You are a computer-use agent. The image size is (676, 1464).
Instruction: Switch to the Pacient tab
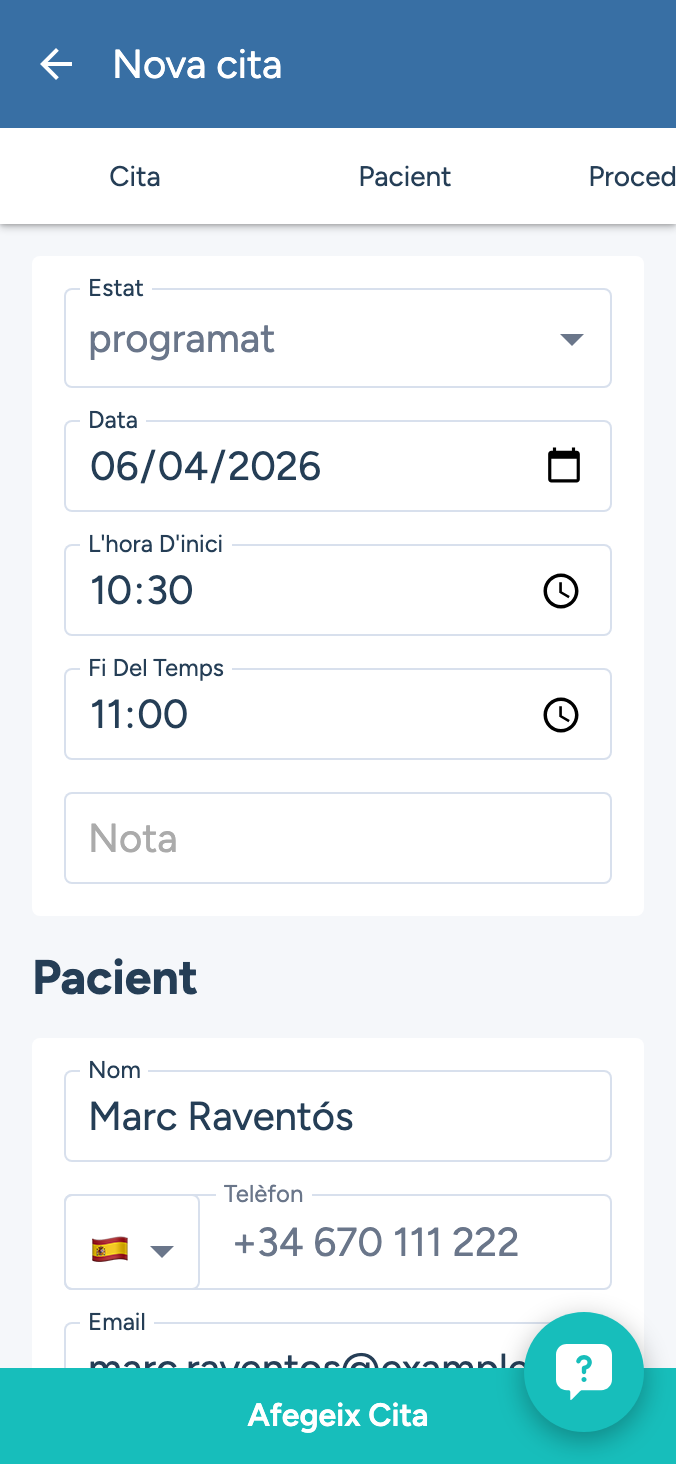coord(405,177)
